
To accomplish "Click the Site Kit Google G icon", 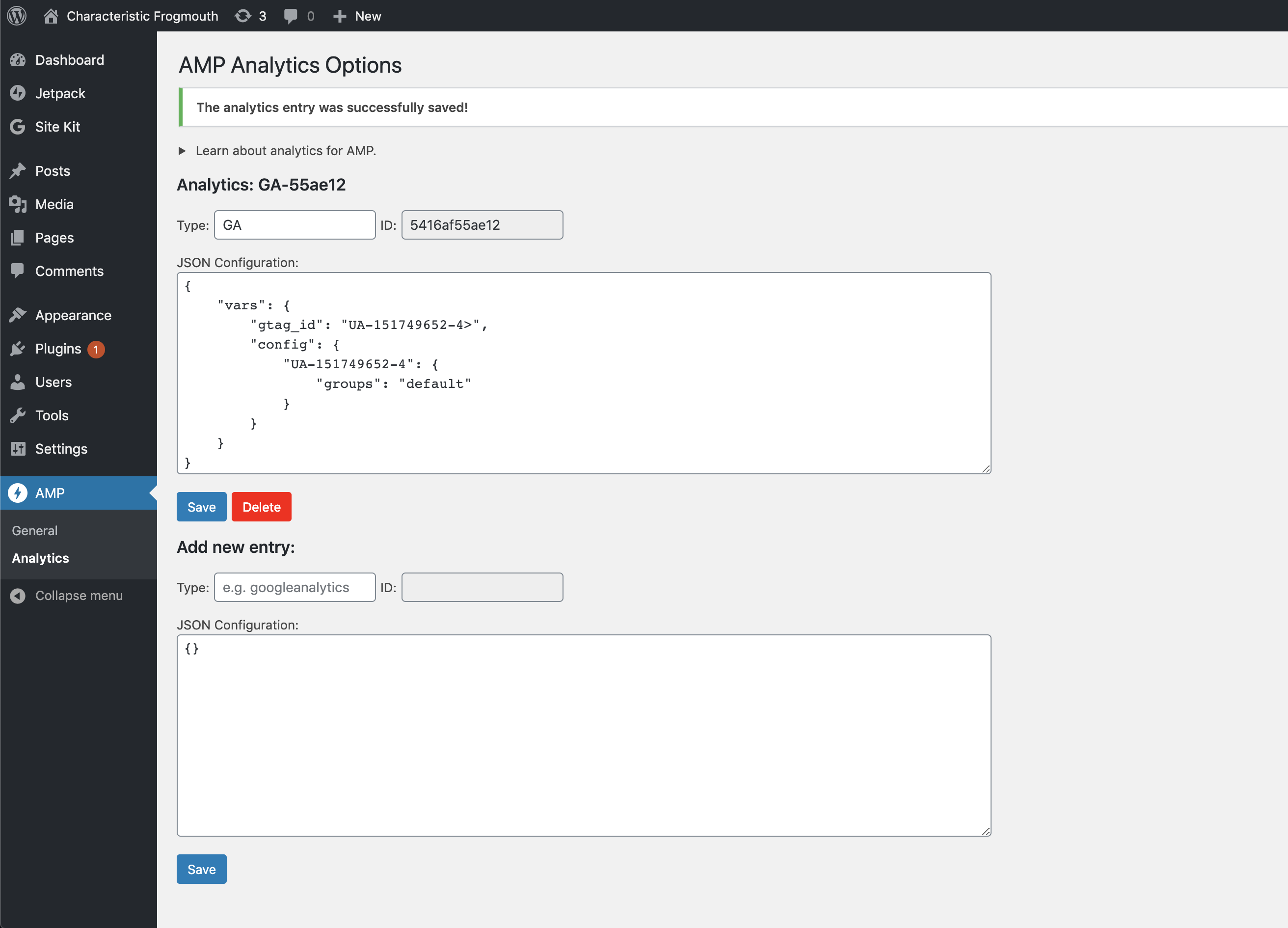I will click(x=18, y=127).
